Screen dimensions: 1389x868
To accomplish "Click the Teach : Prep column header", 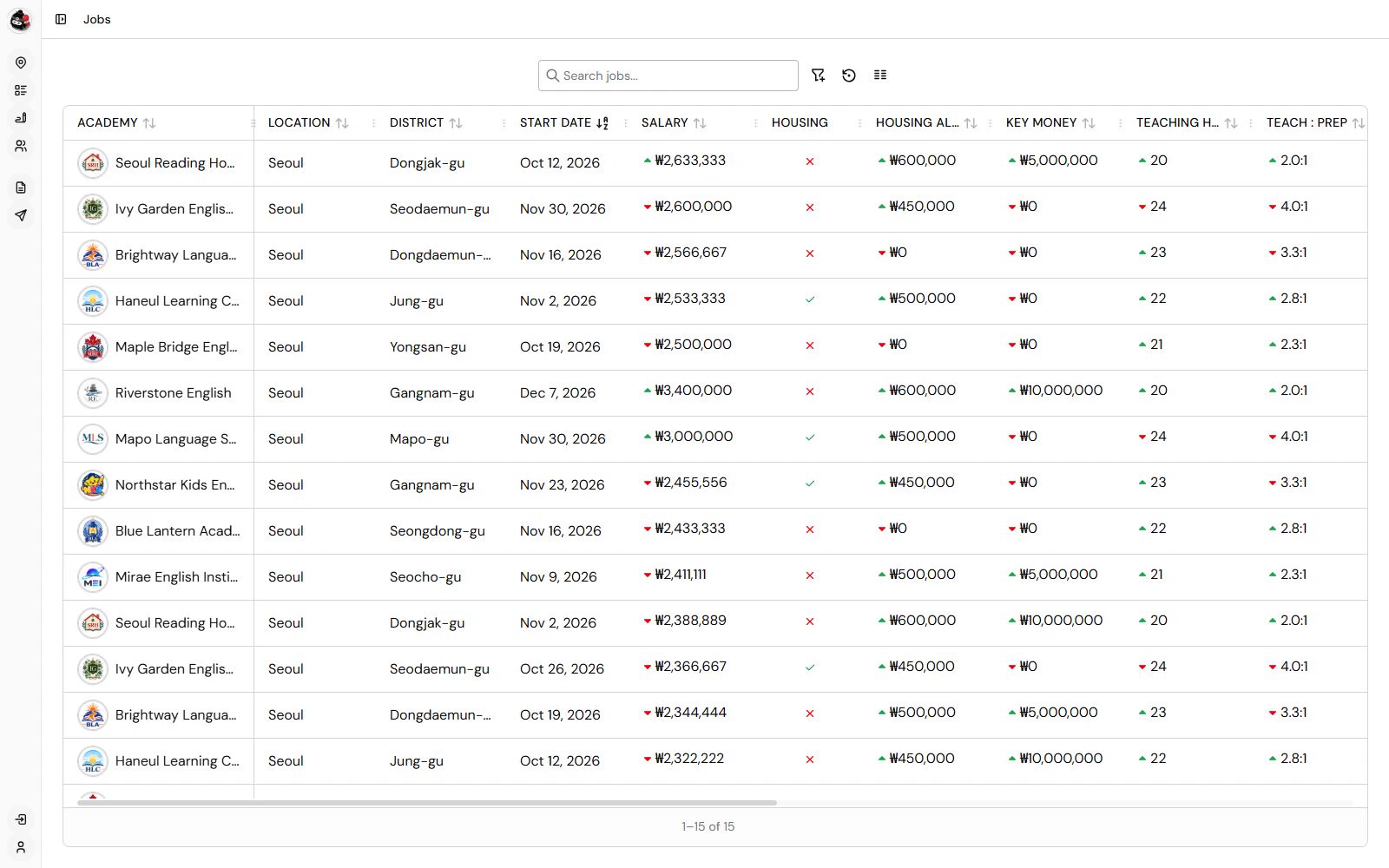I will tap(1307, 123).
